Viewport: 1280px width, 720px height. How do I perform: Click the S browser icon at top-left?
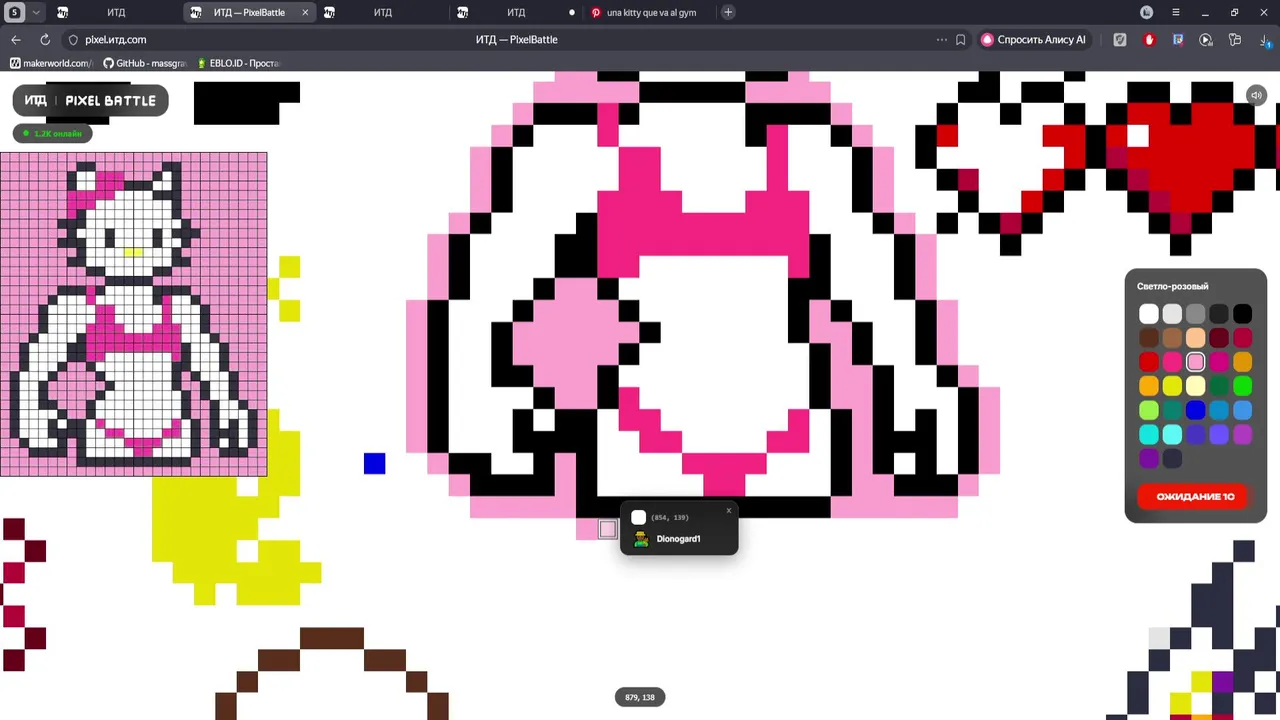(x=14, y=12)
